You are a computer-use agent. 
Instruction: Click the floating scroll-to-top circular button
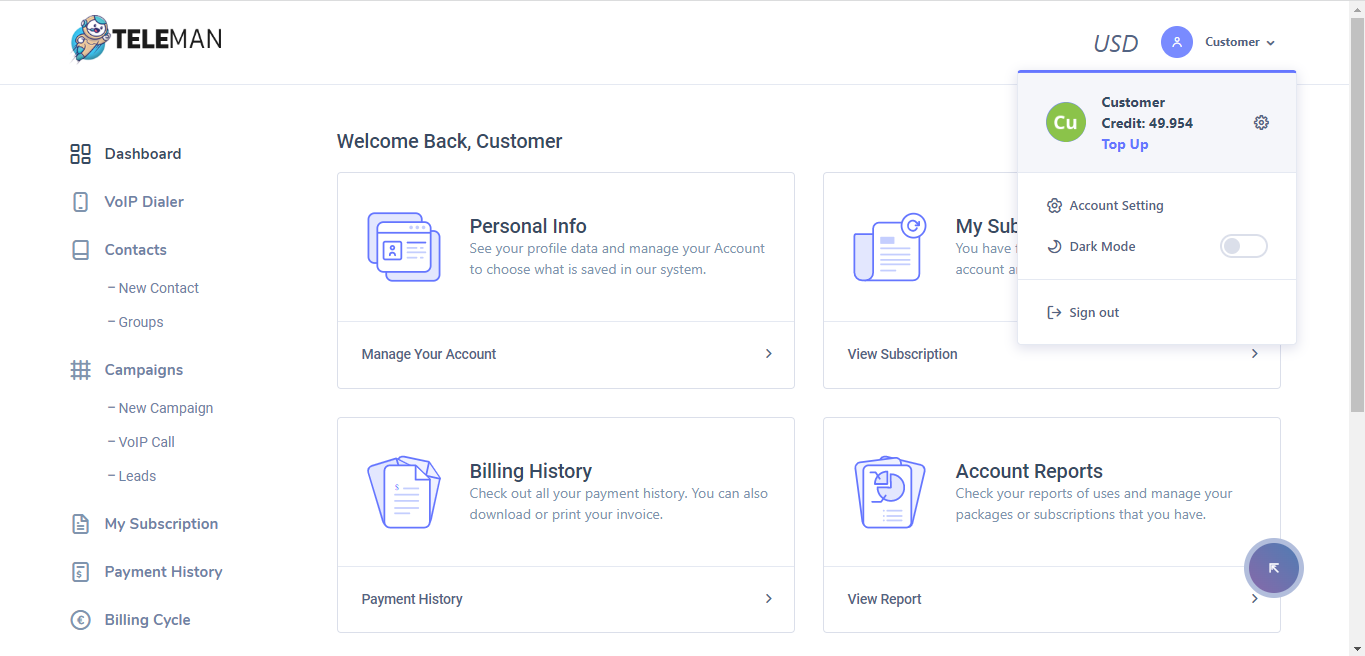pyautogui.click(x=1273, y=568)
